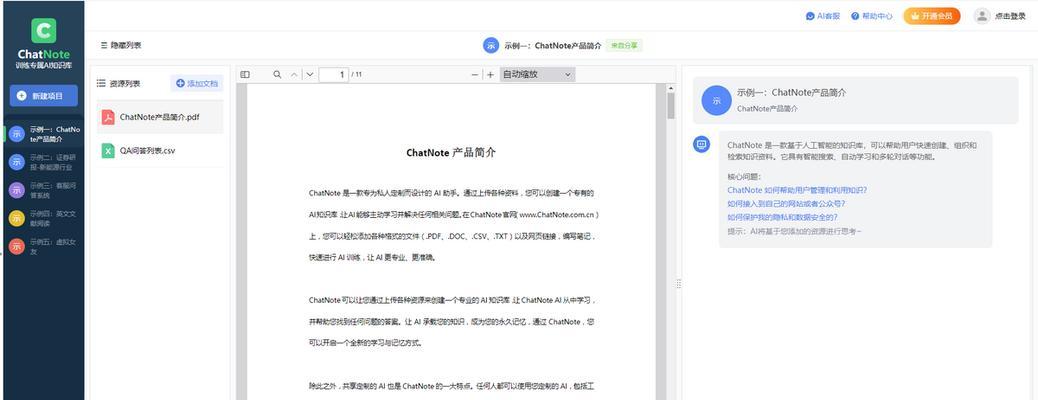Hide the list with 隐藏列表
The width and height of the screenshot is (1038, 400).
pyautogui.click(x=120, y=46)
